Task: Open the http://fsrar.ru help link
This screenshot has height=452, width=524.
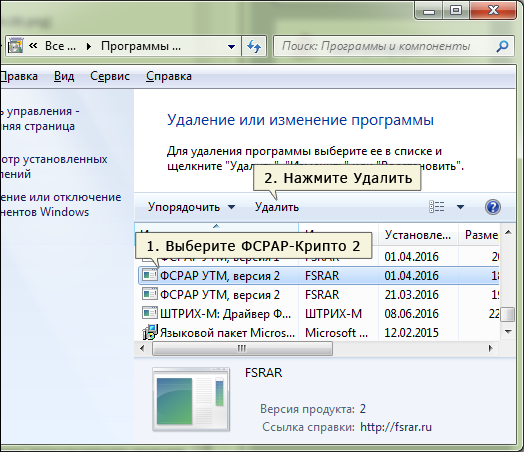Action: click(396, 427)
